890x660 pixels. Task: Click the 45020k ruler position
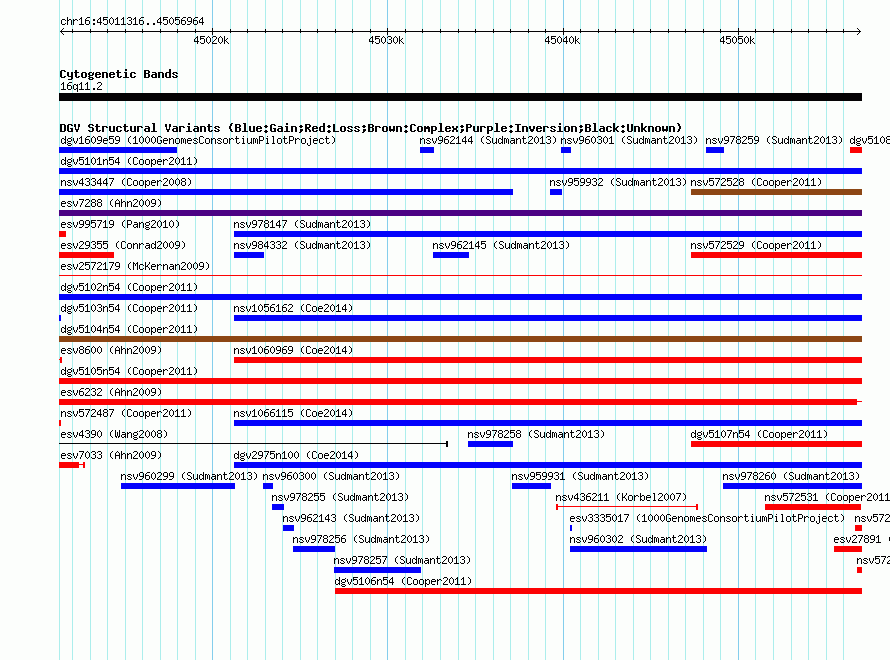click(211, 40)
